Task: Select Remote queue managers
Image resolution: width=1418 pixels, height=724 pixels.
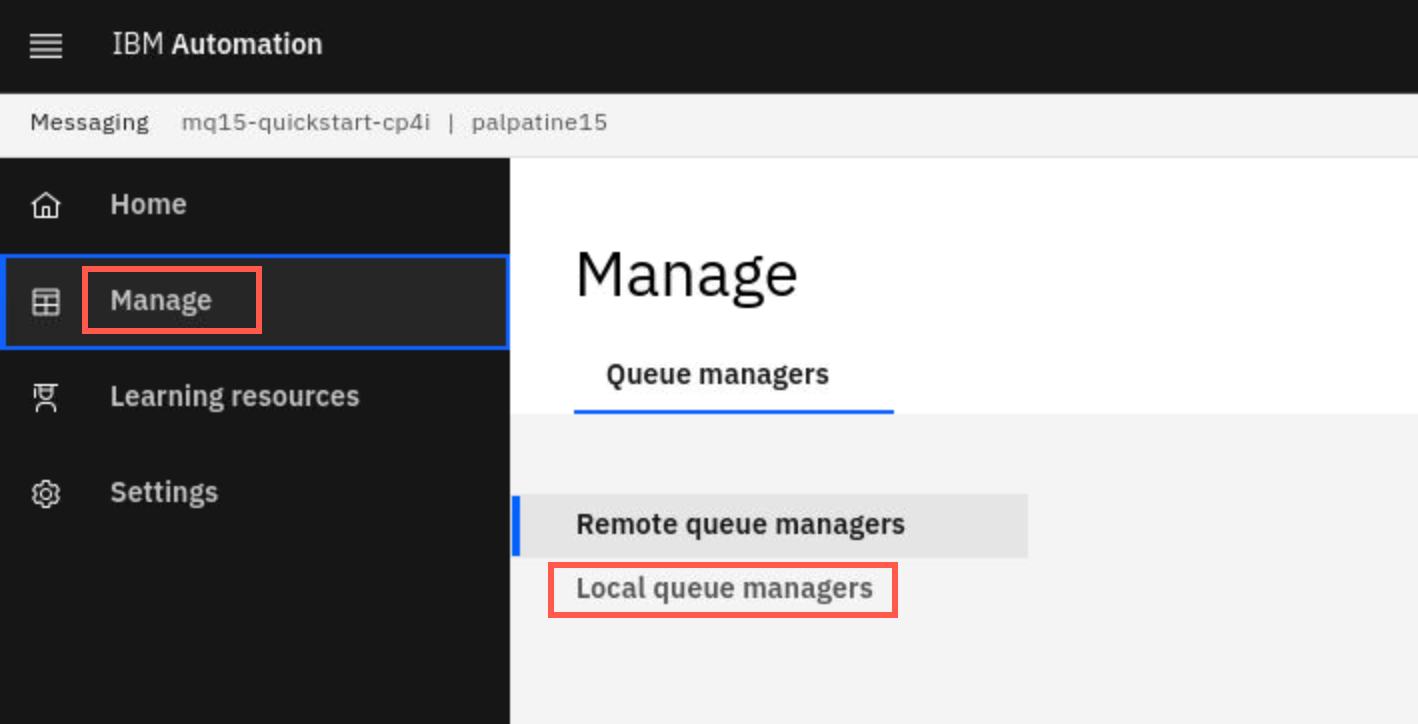Action: pyautogui.click(x=770, y=525)
